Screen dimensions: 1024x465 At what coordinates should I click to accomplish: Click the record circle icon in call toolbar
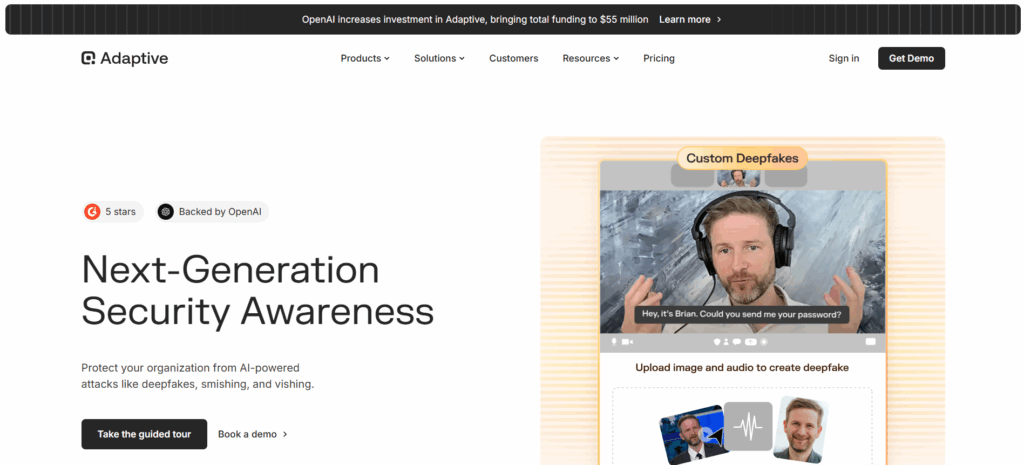[x=764, y=342]
